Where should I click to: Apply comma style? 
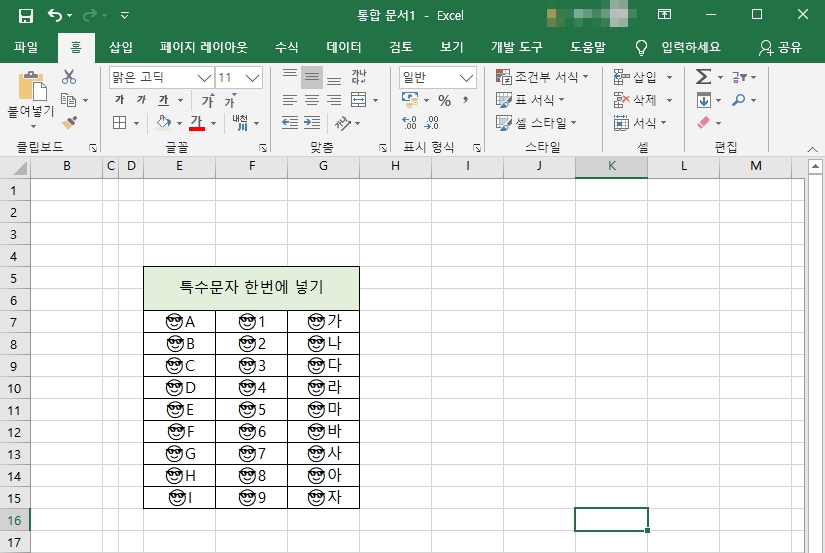point(466,99)
